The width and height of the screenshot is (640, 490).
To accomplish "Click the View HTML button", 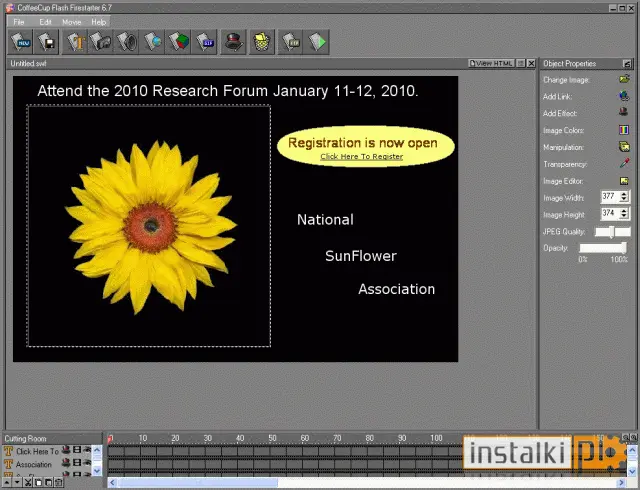I will tap(491, 63).
